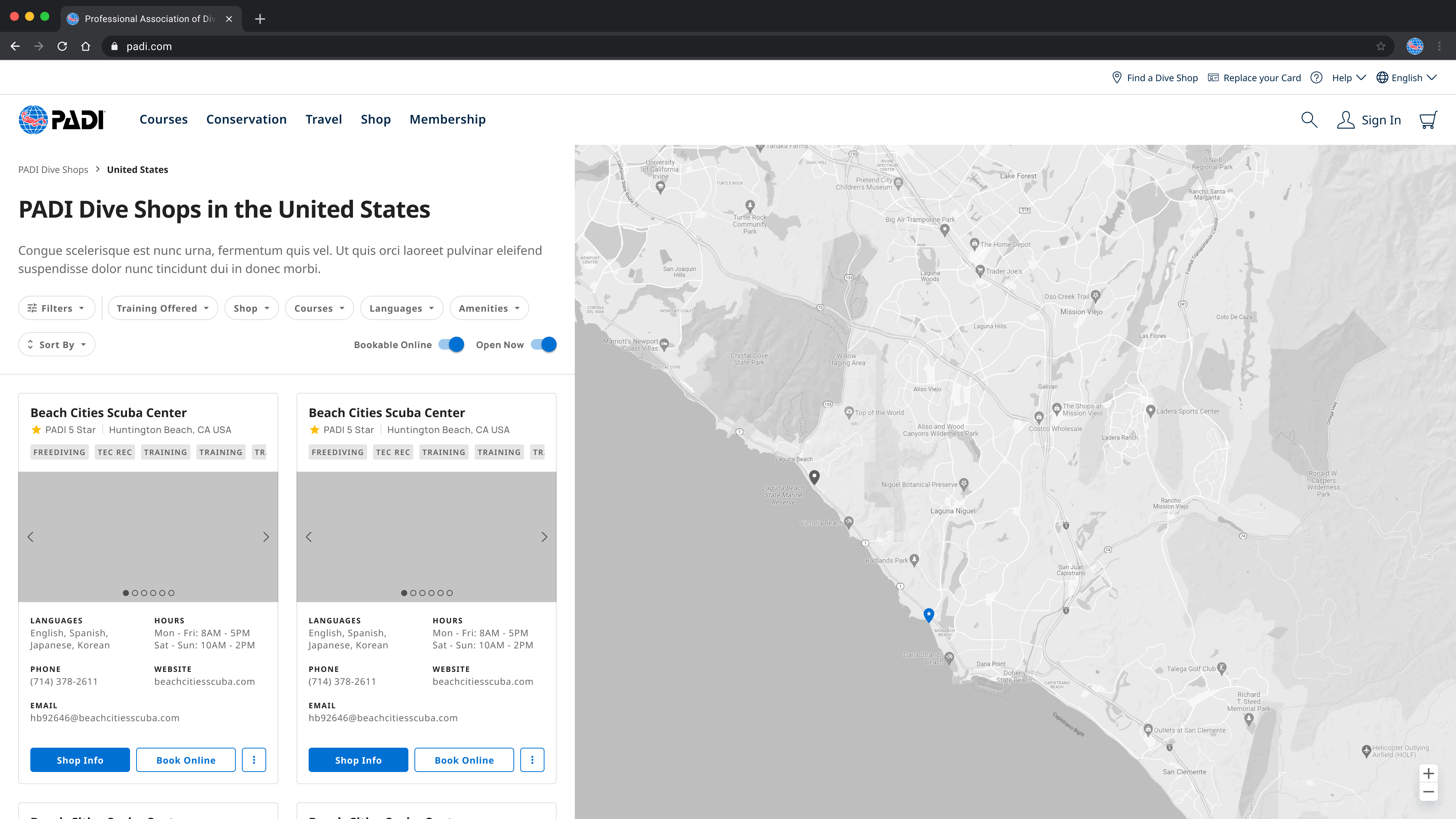Turn off the Bookable Online toggle

pyautogui.click(x=452, y=344)
